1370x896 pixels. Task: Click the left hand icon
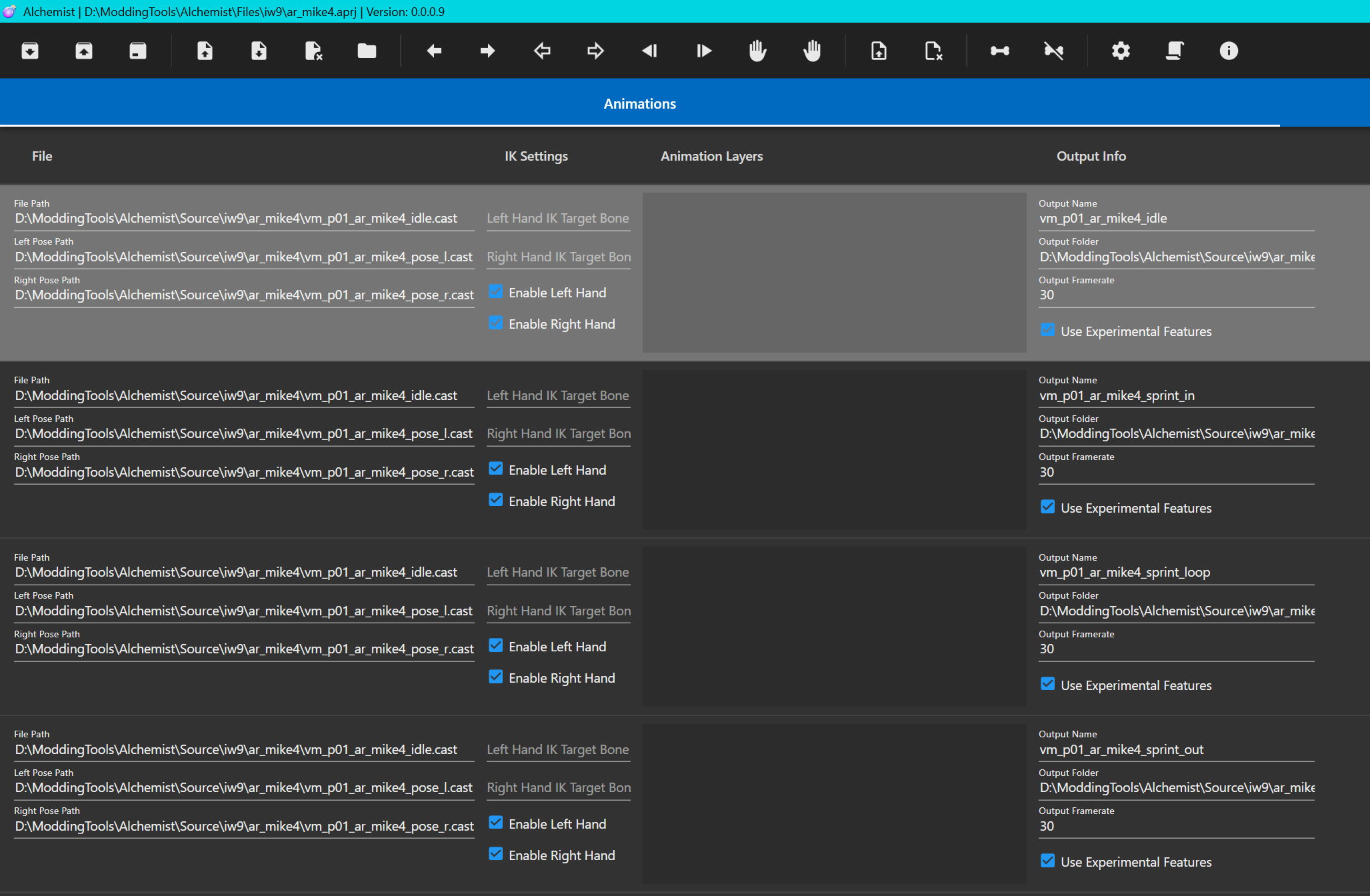pyautogui.click(x=758, y=51)
